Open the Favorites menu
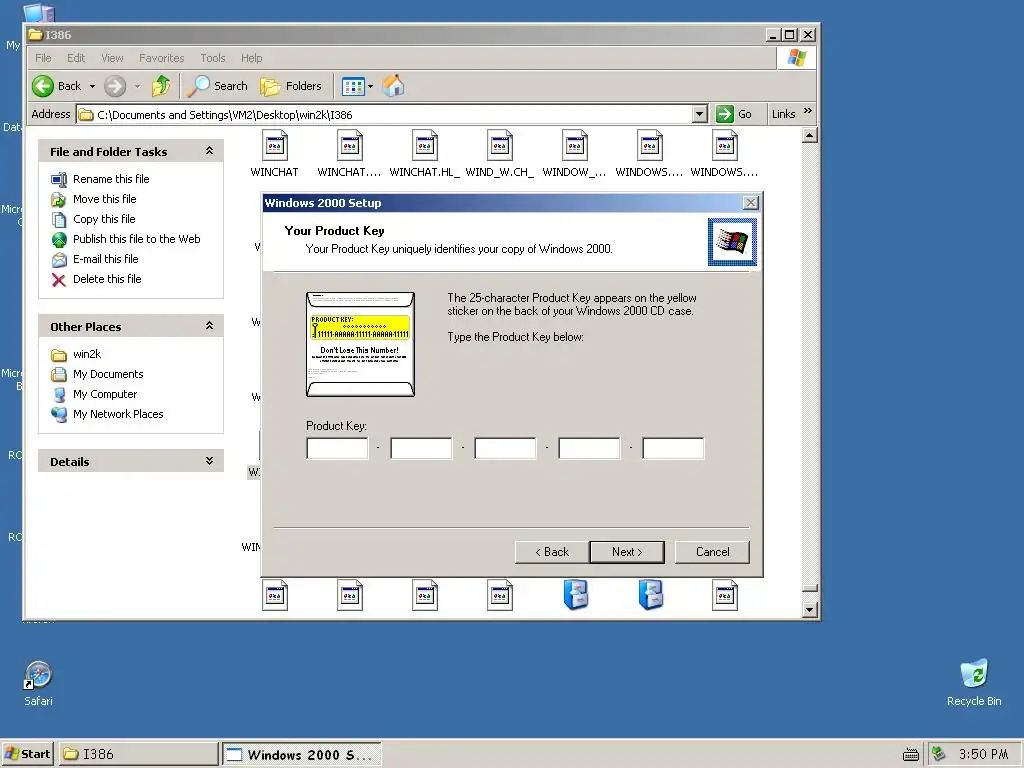Image resolution: width=1024 pixels, height=768 pixels. pyautogui.click(x=161, y=58)
